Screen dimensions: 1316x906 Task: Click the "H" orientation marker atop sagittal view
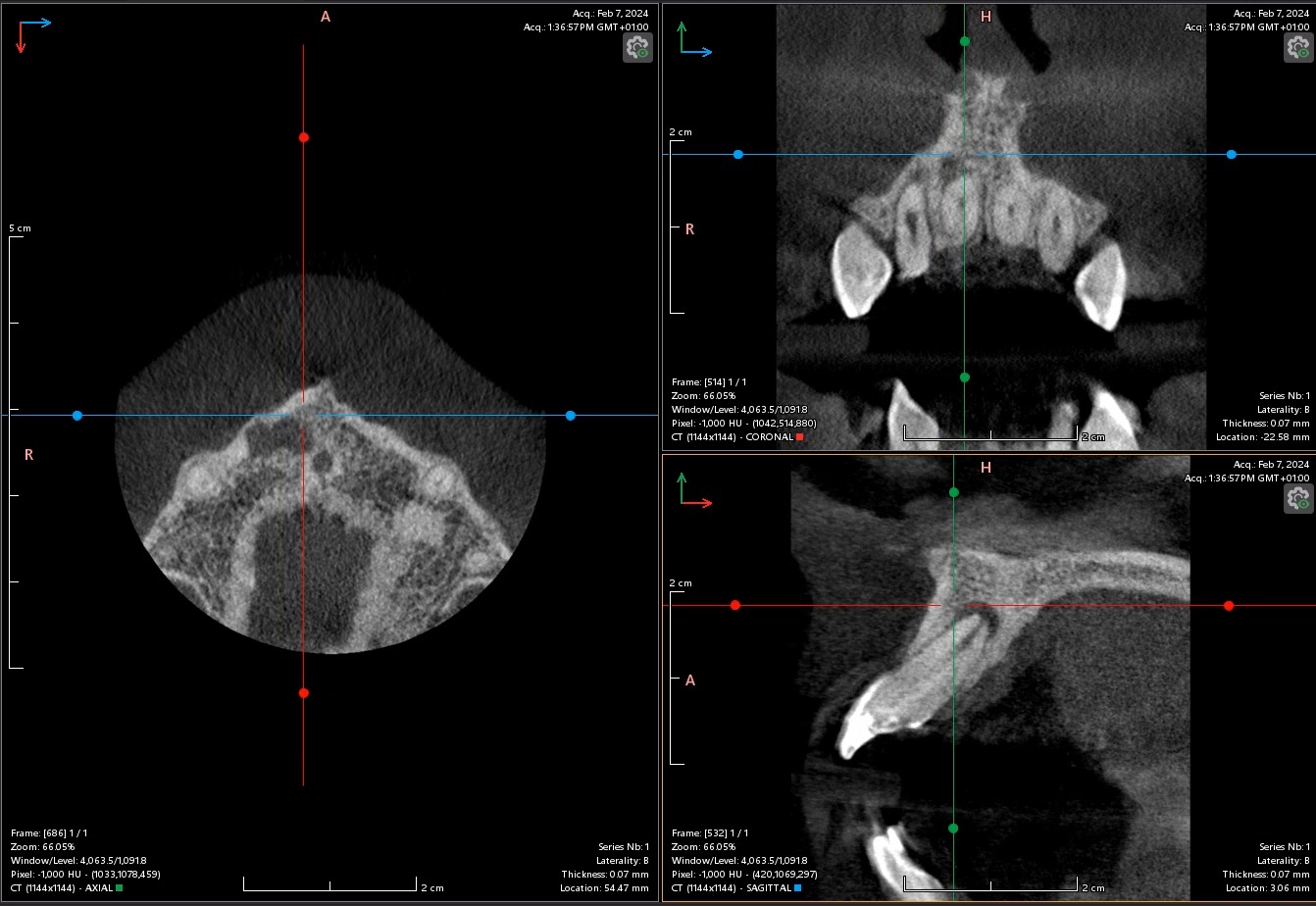point(986,467)
